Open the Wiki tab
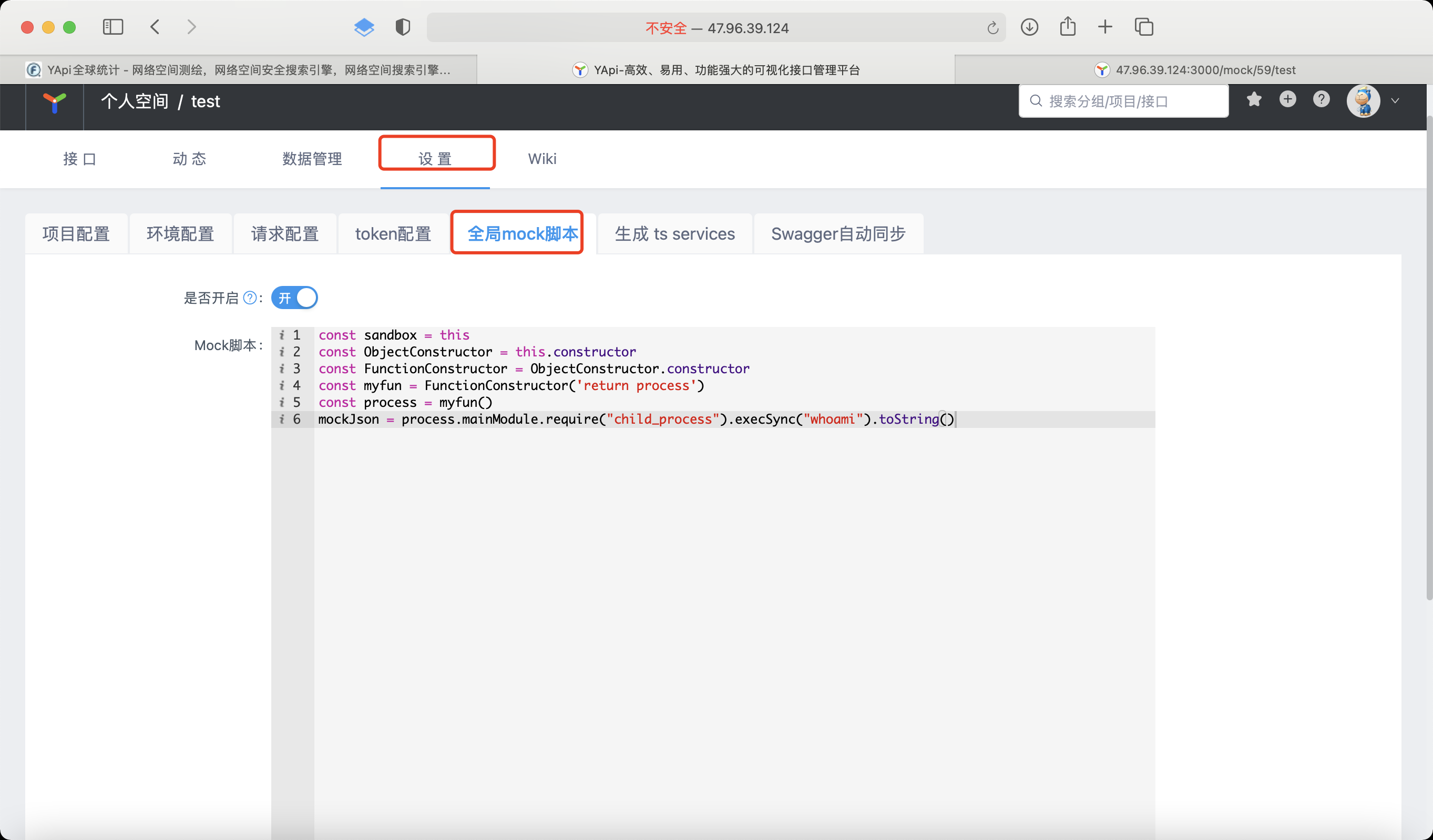 (x=542, y=159)
